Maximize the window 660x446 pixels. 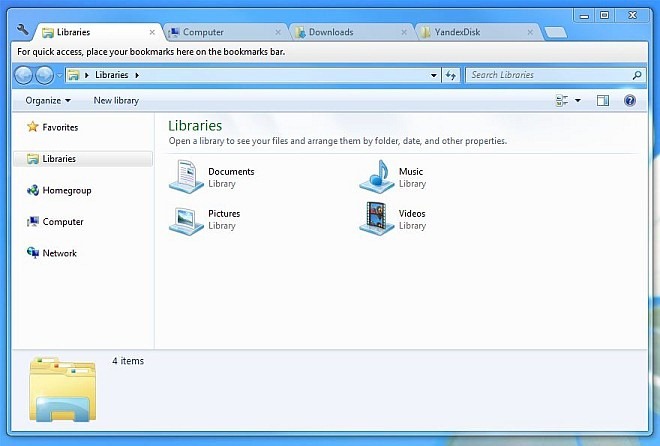[604, 15]
